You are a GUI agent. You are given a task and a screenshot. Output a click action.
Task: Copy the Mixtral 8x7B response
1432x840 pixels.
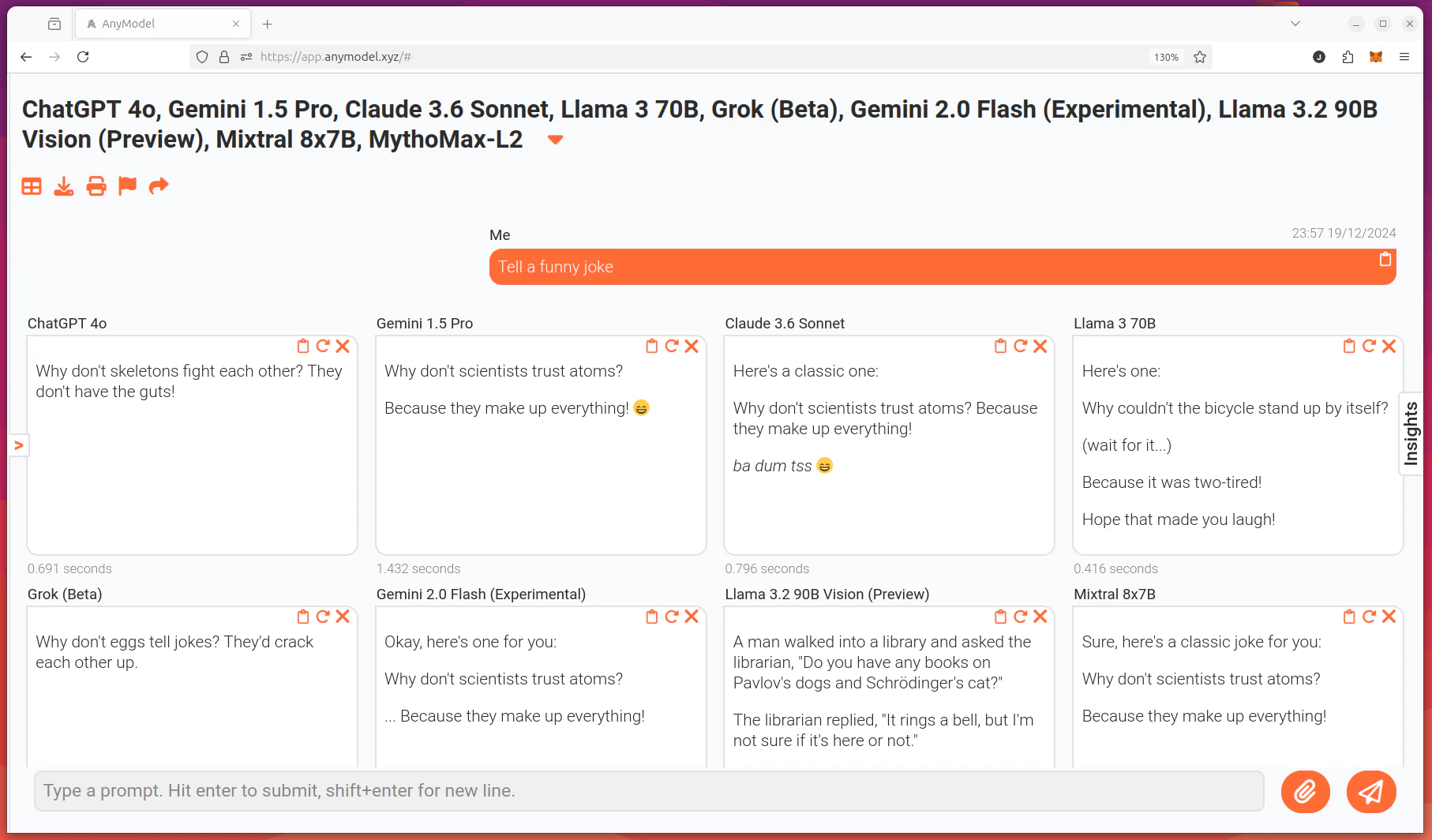click(1349, 617)
